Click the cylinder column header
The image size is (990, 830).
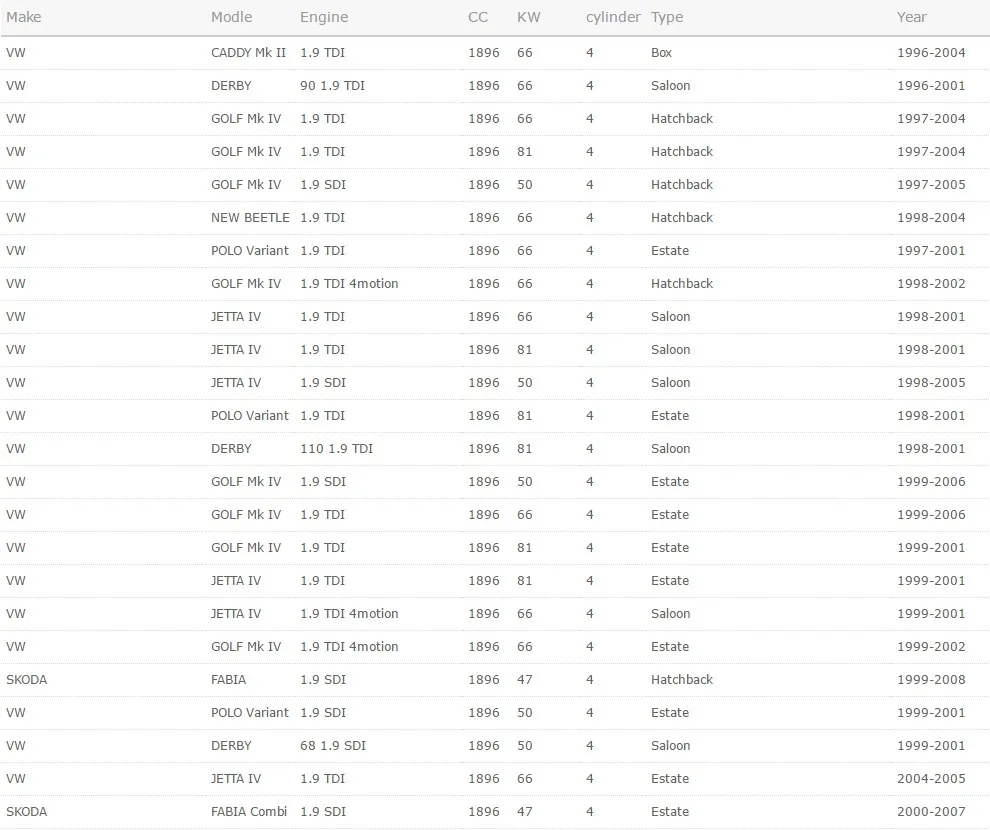click(x=613, y=17)
